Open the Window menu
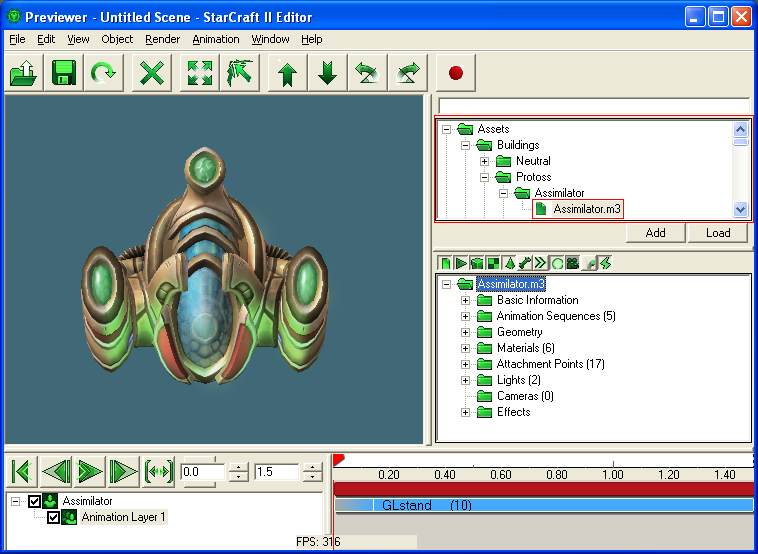Screen dimensions: 758x554 [x=270, y=39]
